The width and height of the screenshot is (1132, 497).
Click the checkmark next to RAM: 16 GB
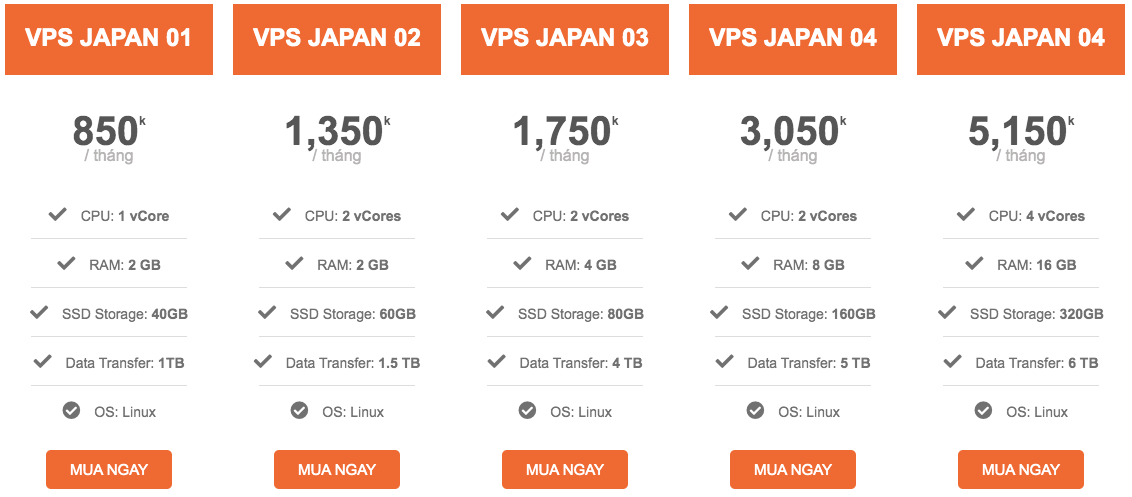pyautogui.click(x=974, y=264)
